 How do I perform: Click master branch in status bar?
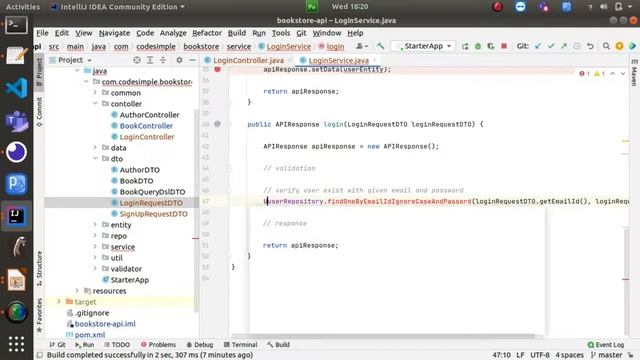(x=607, y=355)
